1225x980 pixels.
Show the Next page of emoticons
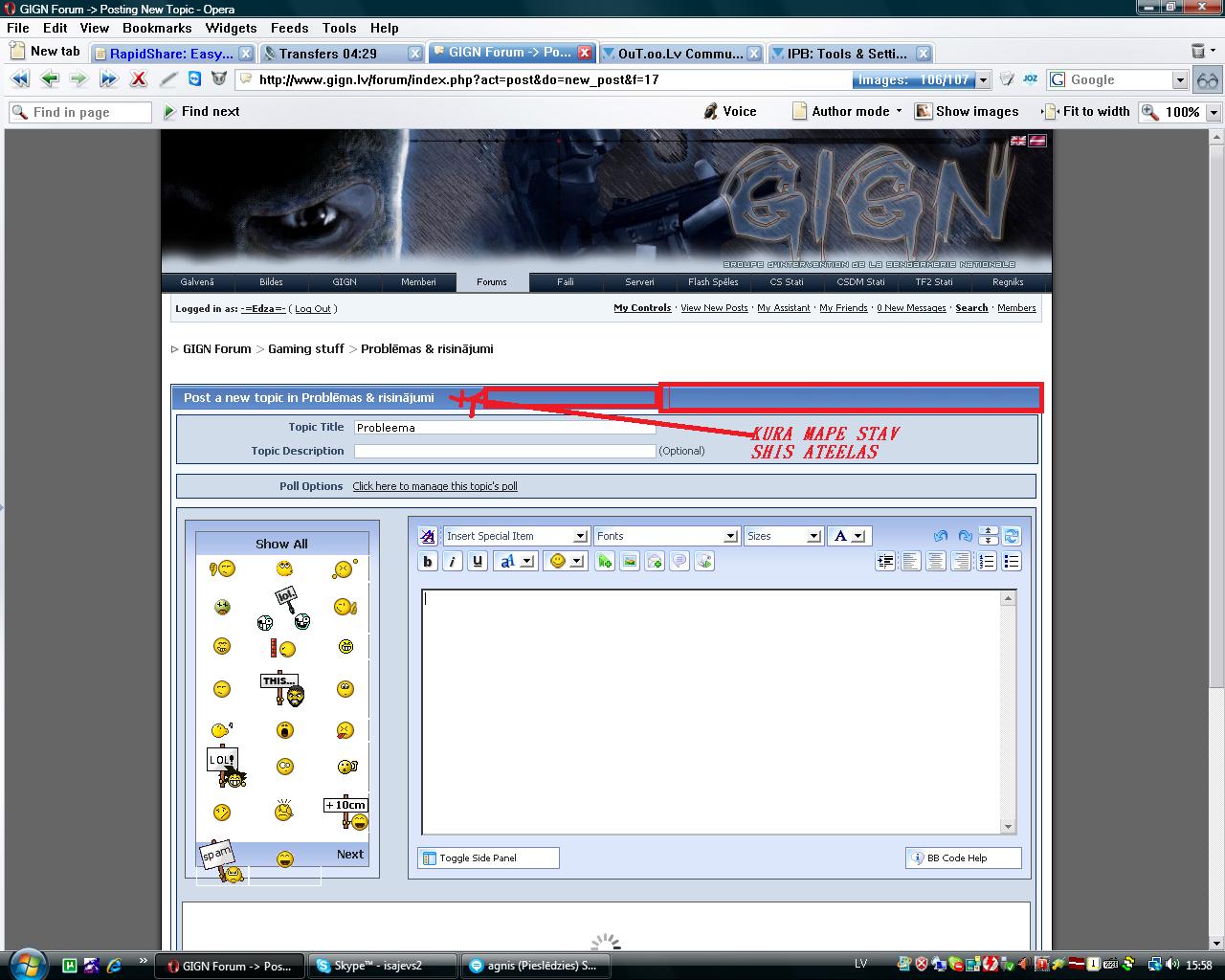(350, 855)
